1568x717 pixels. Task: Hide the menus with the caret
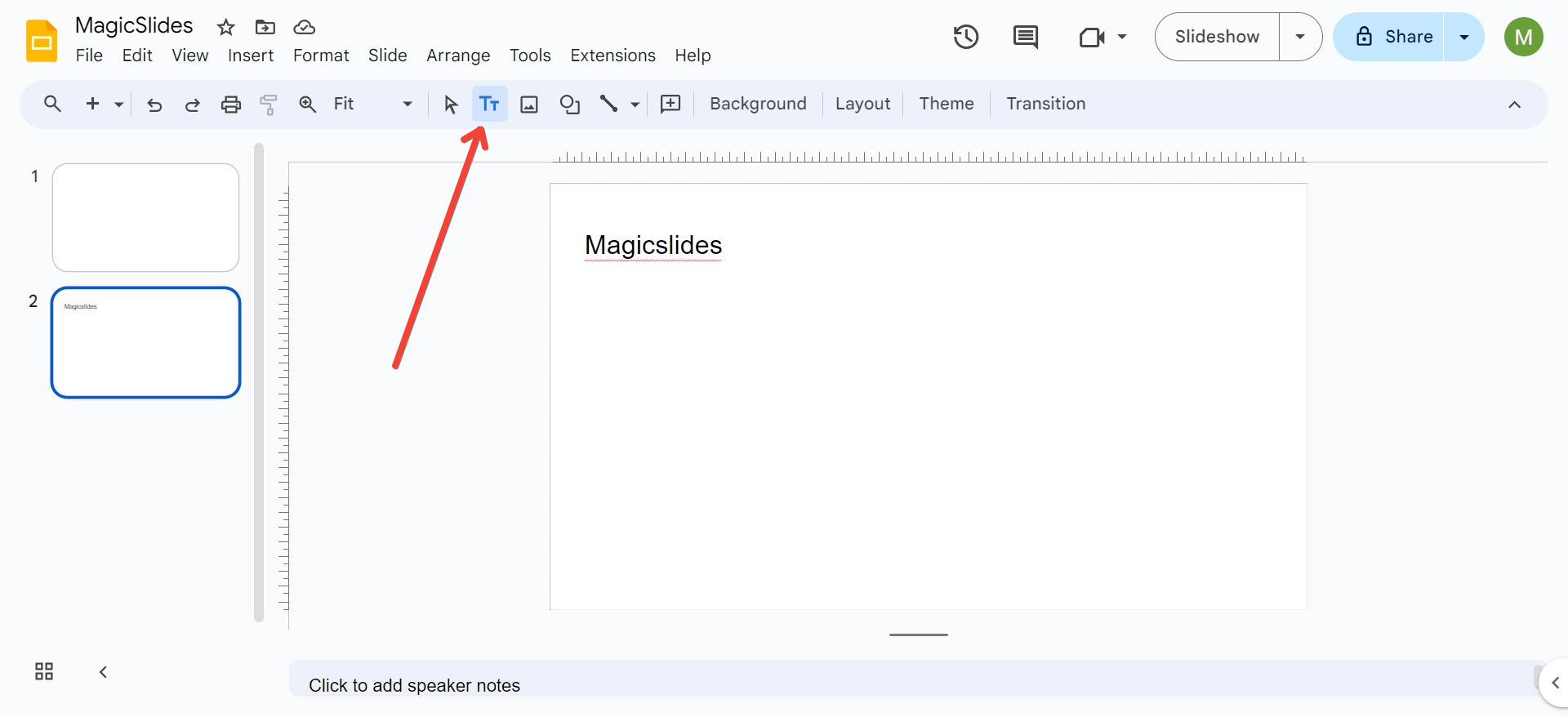point(1514,105)
